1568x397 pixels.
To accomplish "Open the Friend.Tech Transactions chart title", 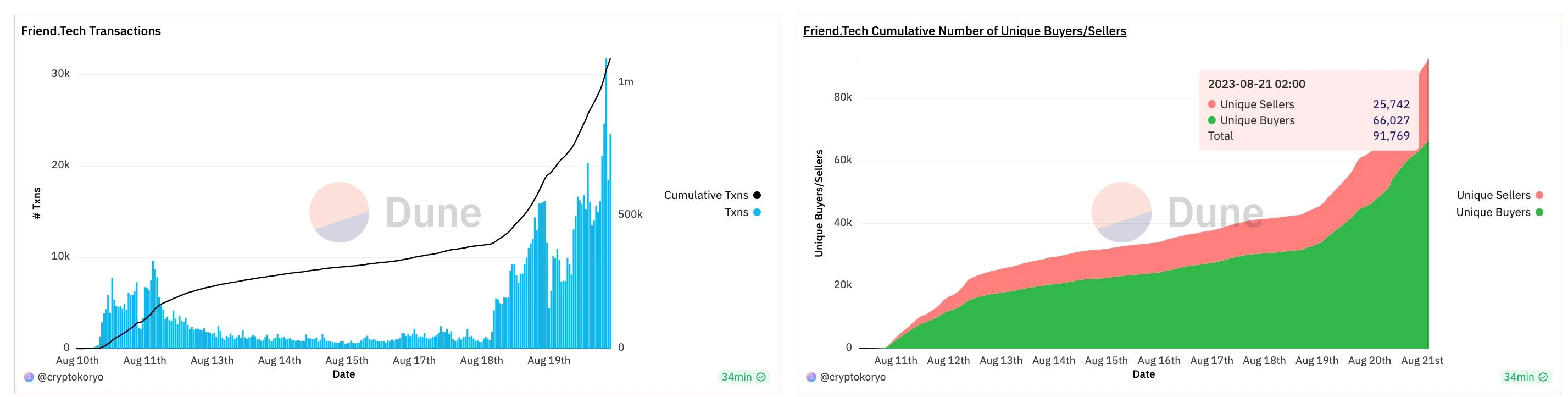I will 91,31.
